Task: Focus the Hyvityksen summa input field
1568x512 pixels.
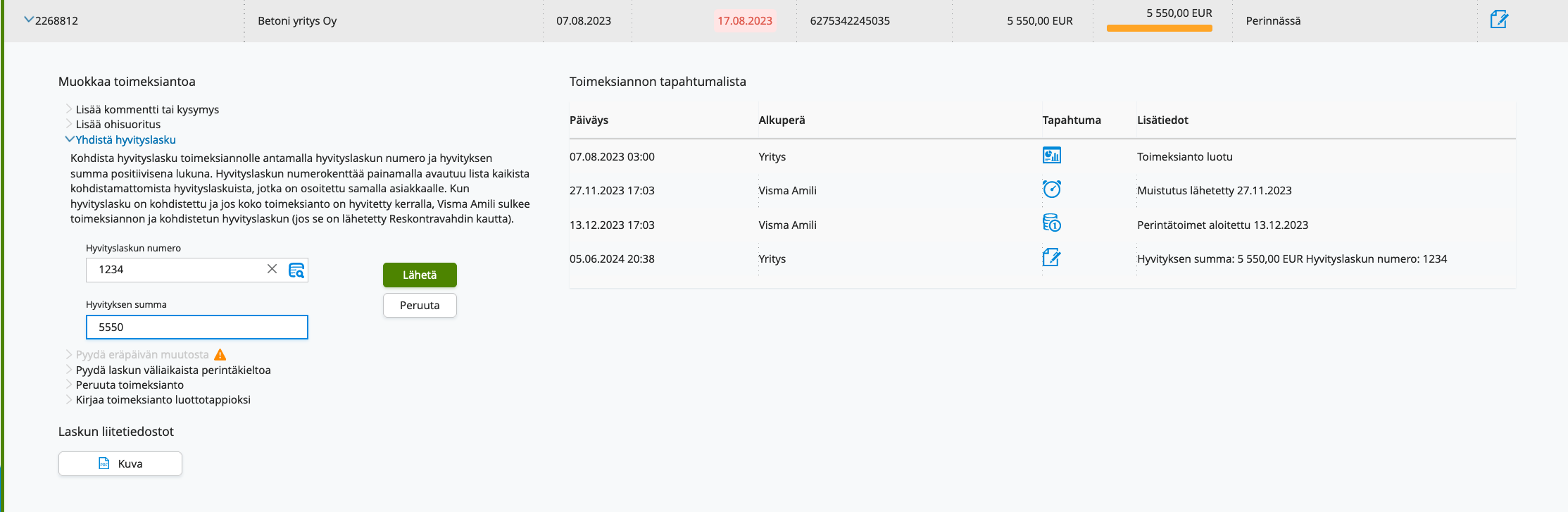Action: pyautogui.click(x=196, y=327)
